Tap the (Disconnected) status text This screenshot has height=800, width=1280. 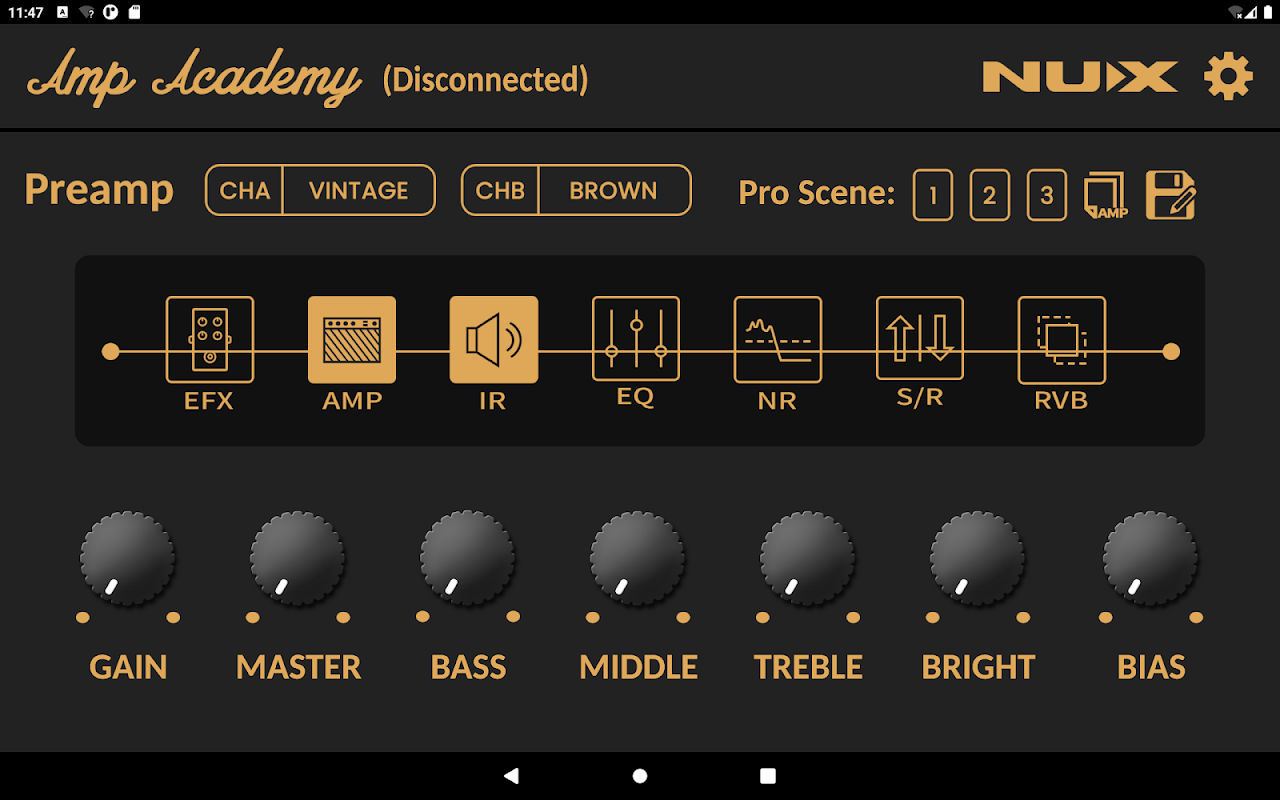coord(485,80)
